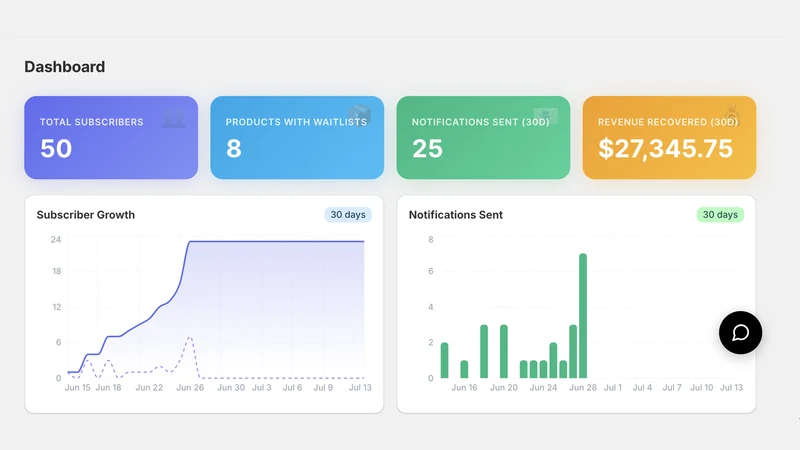Click the 8 products with waitlists value
The width and height of the screenshot is (800, 450).
[x=234, y=148]
